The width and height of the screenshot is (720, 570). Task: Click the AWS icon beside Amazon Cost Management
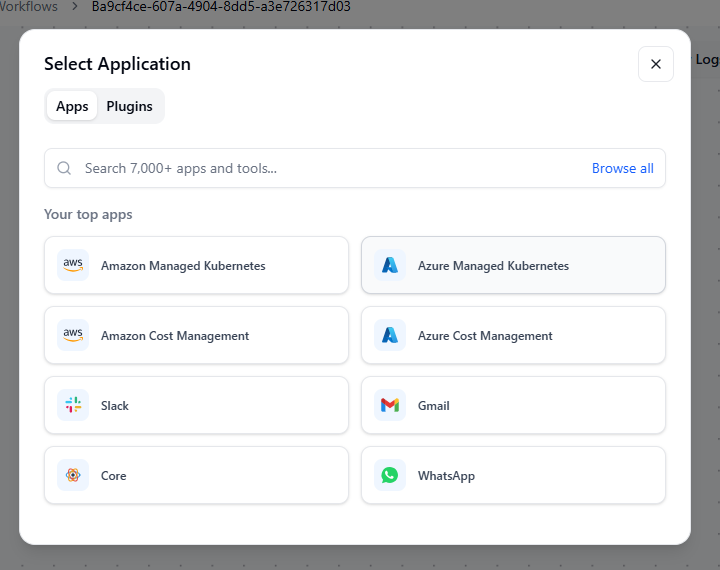point(73,336)
